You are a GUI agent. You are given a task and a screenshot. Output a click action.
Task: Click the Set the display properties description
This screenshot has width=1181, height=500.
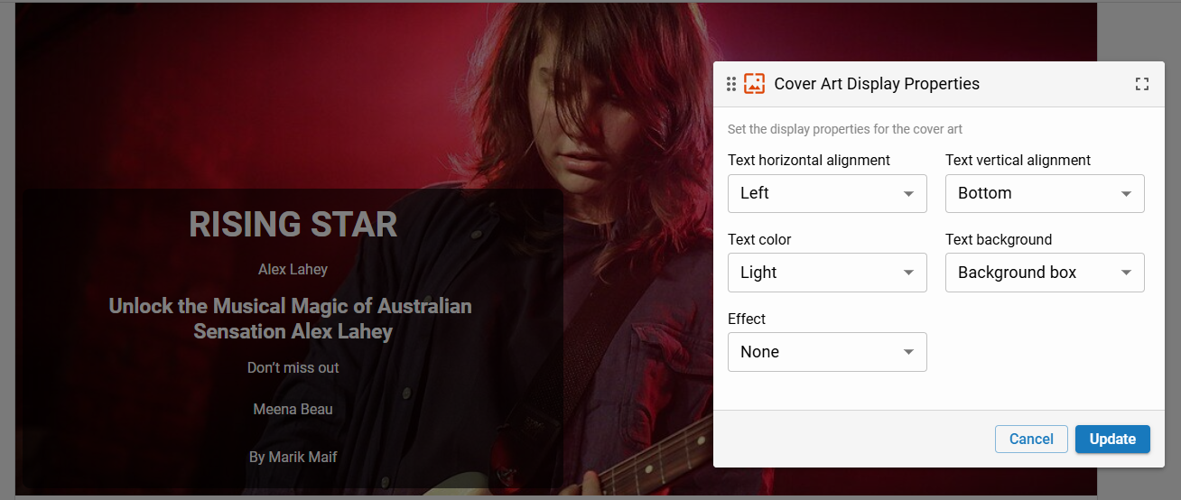[845, 129]
